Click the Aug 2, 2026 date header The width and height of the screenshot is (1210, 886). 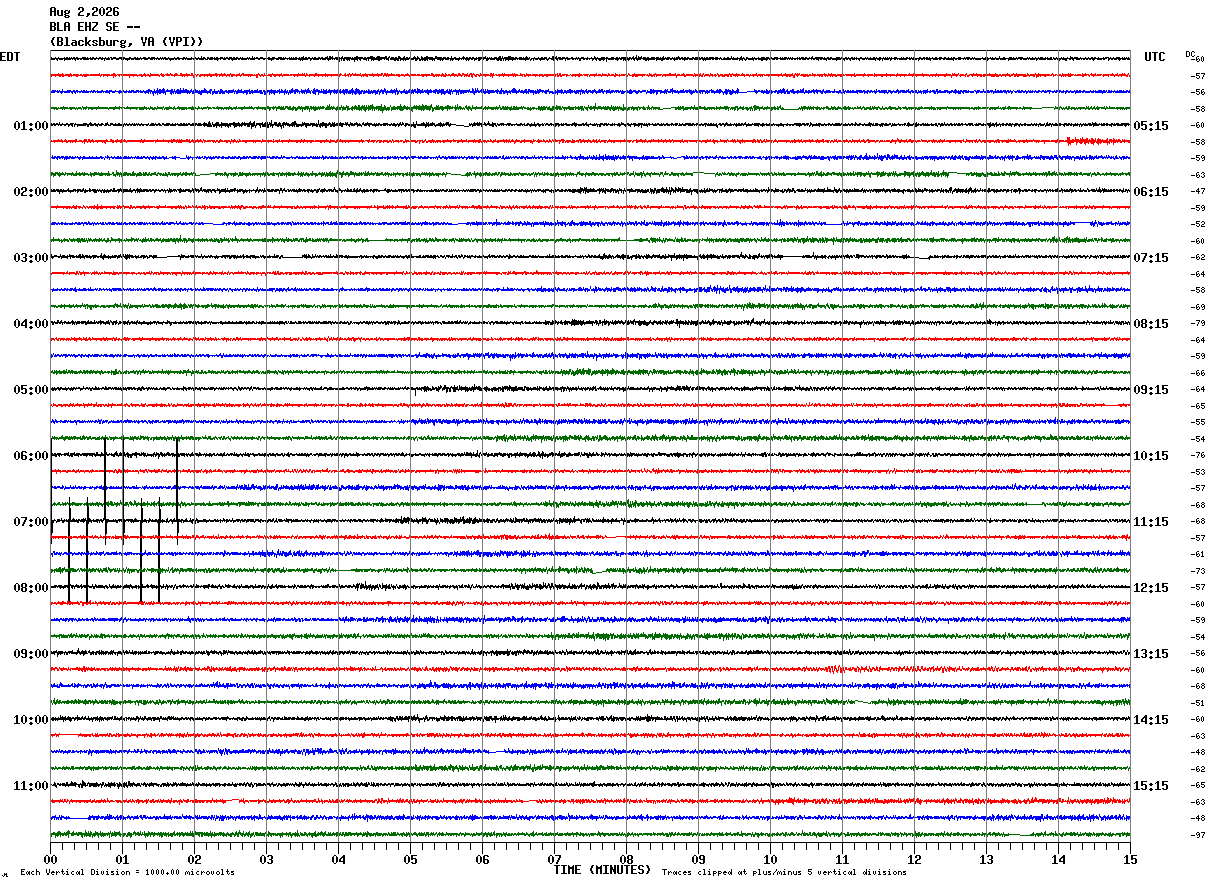pos(84,12)
